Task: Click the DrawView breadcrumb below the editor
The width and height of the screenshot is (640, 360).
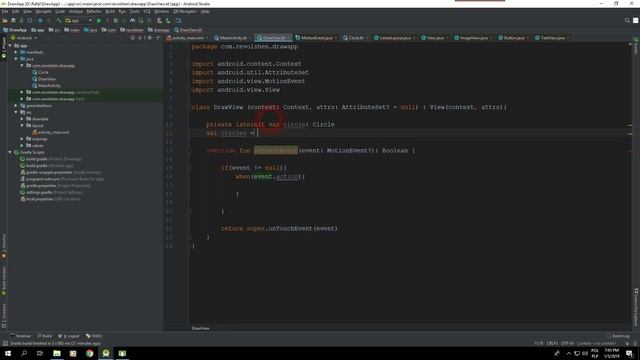Action: 200,328
